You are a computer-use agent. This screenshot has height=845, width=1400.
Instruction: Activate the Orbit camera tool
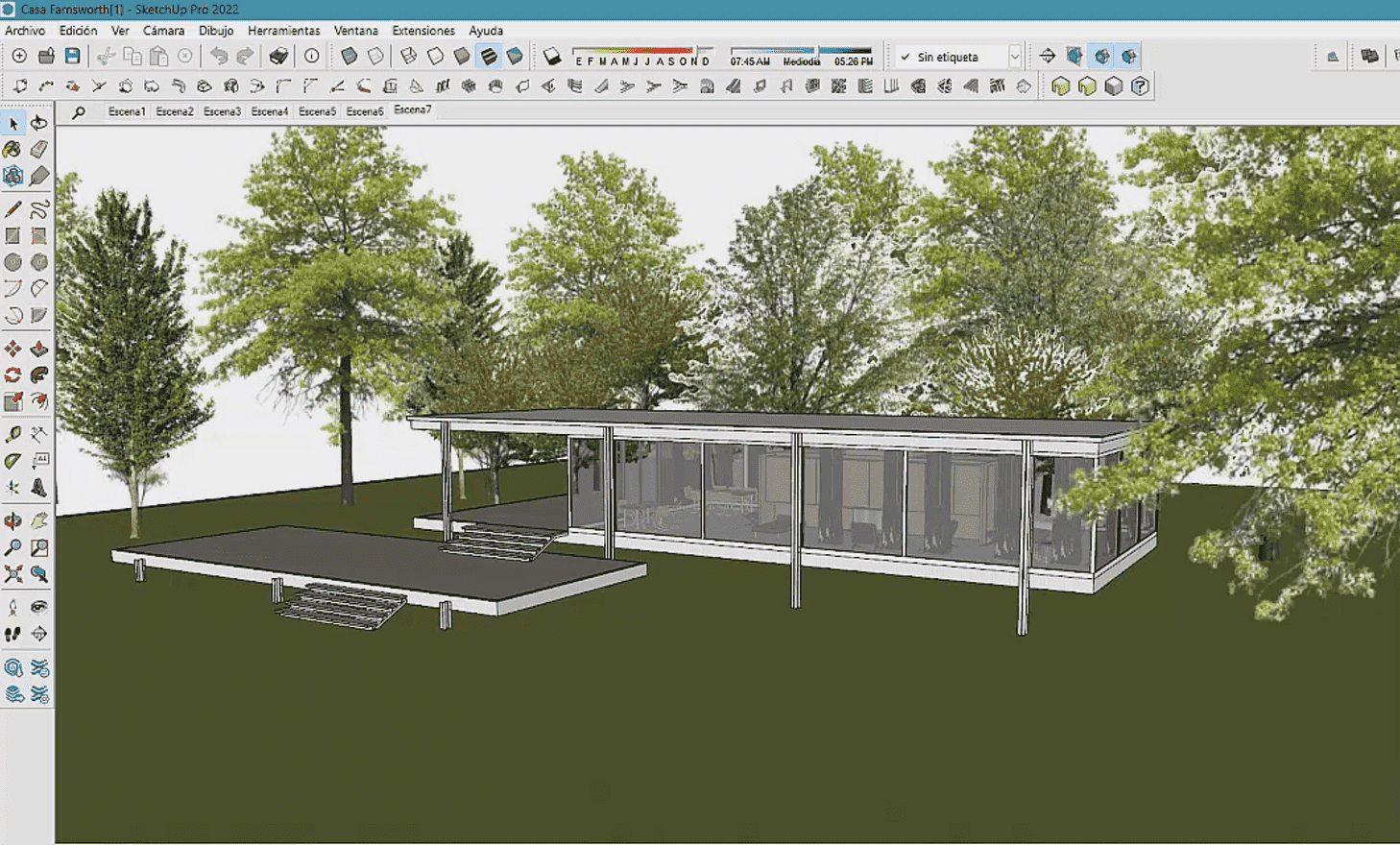12,521
